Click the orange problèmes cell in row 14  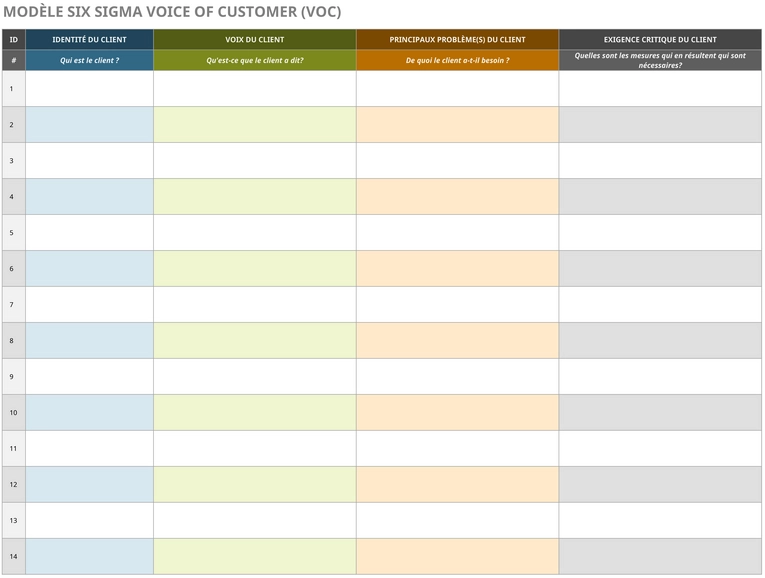coord(458,557)
